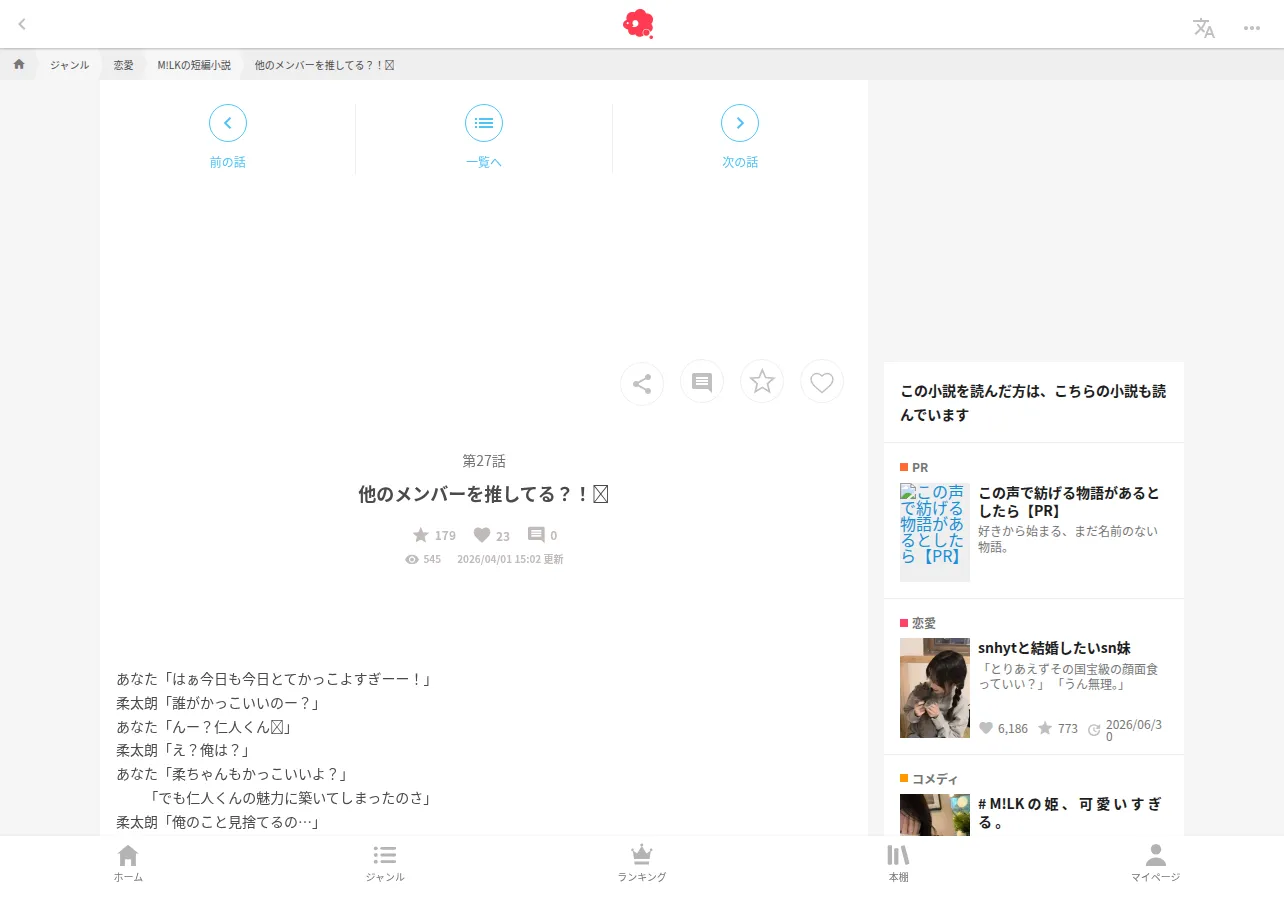Click the heart count 23
Viewport: 1284px width, 900px height.
492,535
